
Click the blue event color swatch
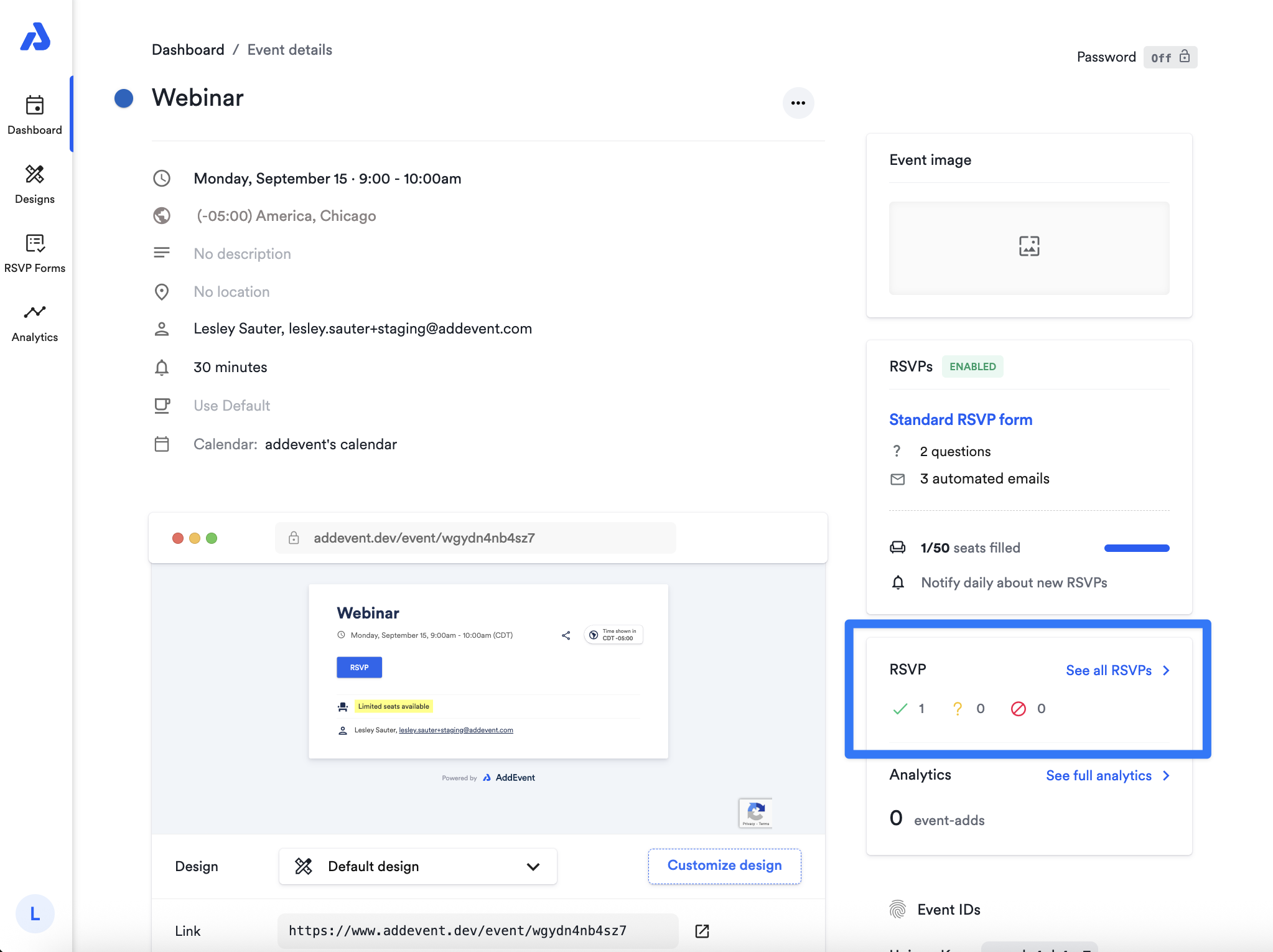[124, 98]
